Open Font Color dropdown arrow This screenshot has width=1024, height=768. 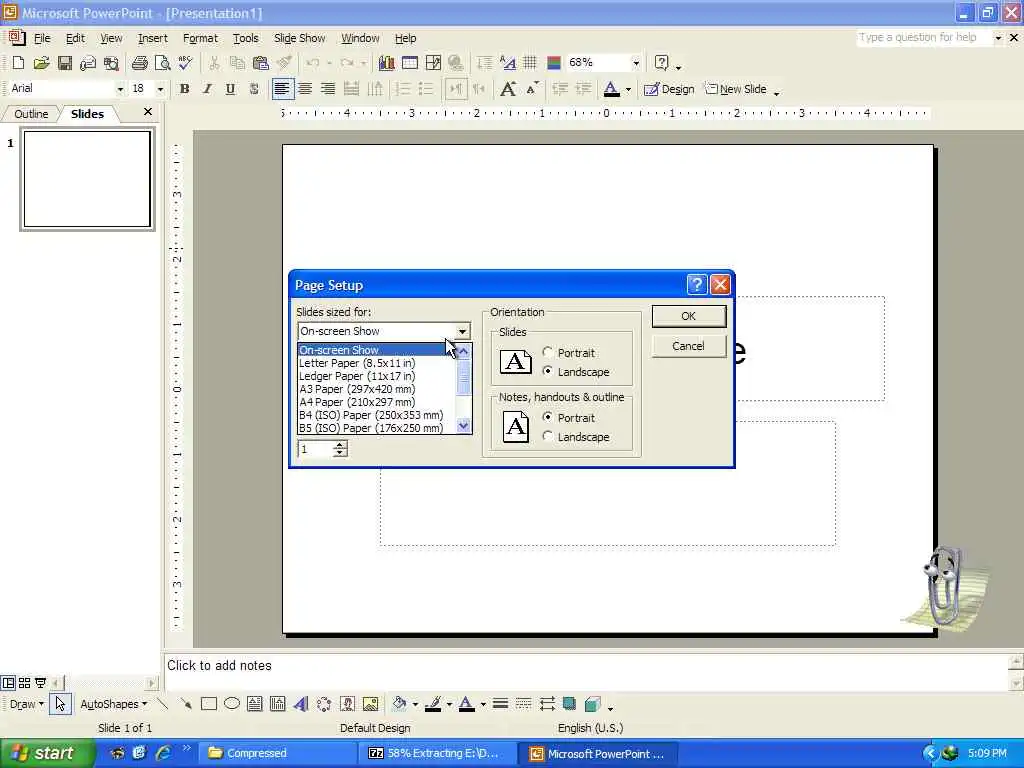coord(628,89)
